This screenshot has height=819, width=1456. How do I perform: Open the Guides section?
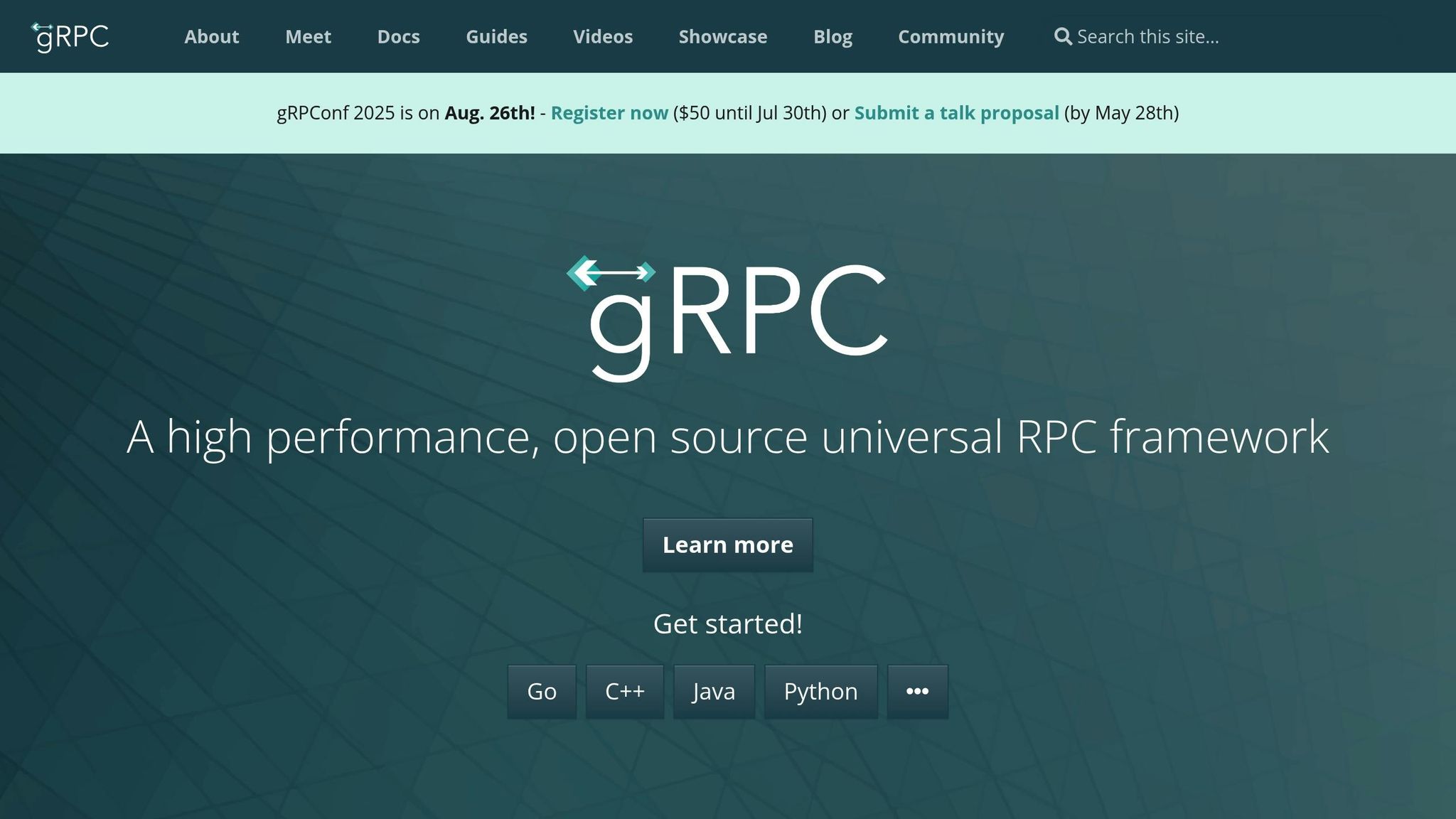pyautogui.click(x=496, y=36)
